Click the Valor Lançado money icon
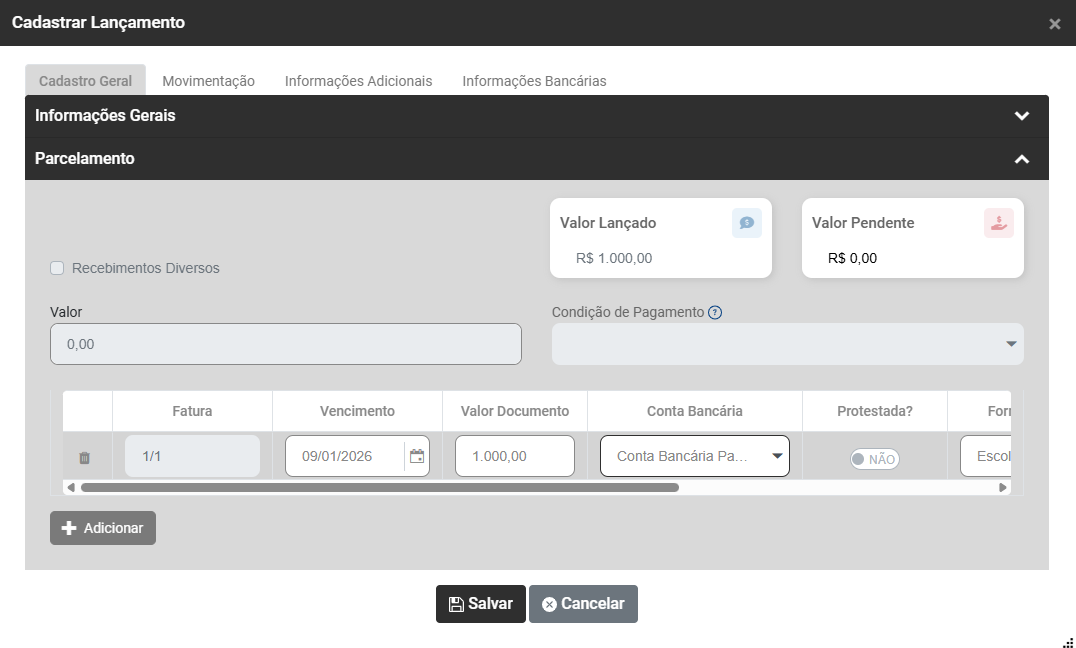Viewport: 1076px width, 648px height. (746, 223)
